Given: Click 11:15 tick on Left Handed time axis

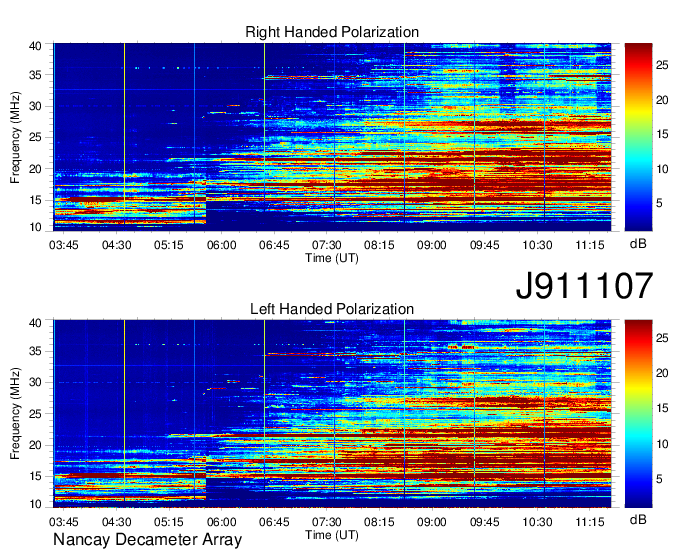Looking at the screenshot, I should click(x=590, y=522).
